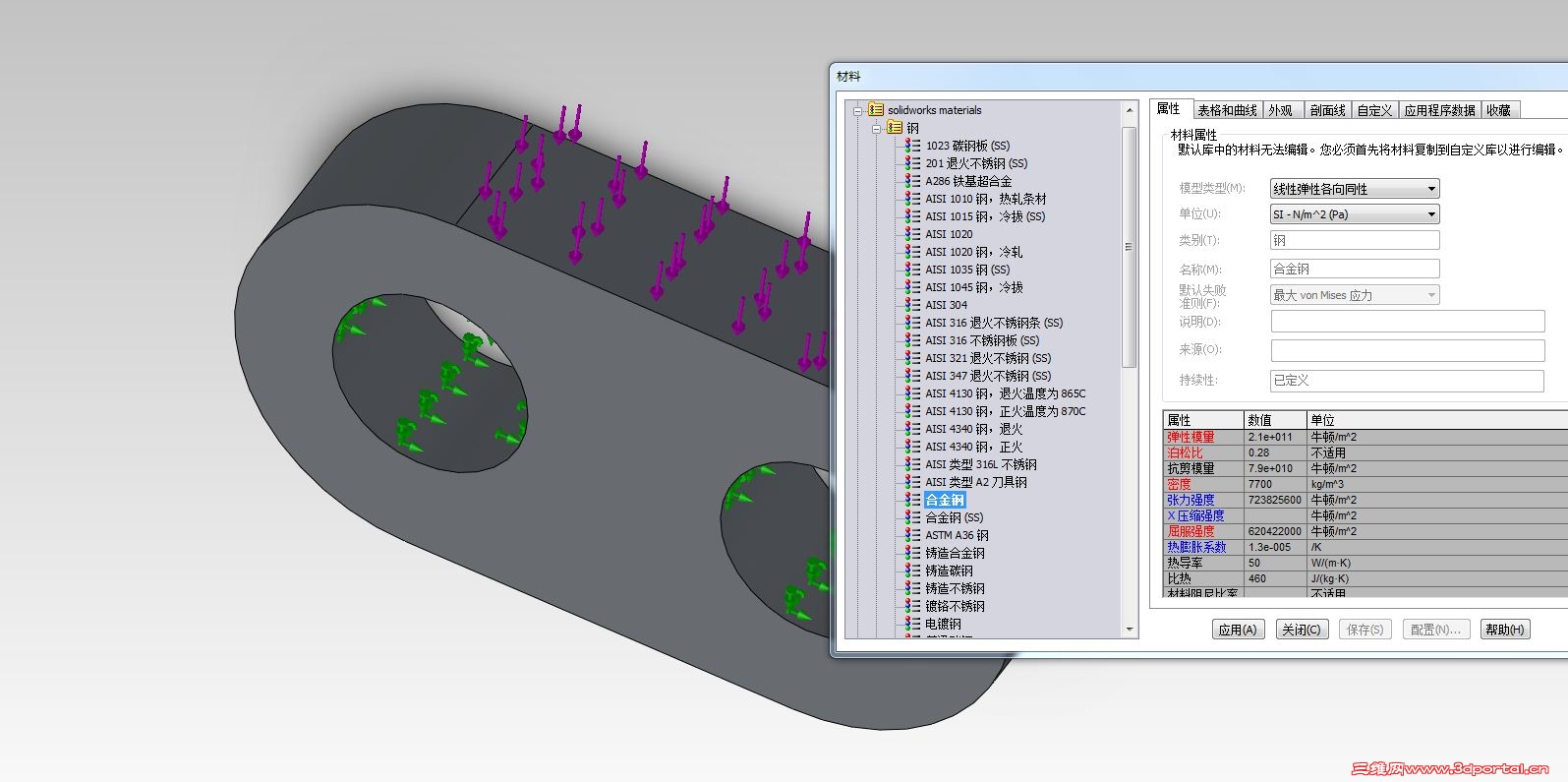
Task: Click the material icon beside AISI 1010 钢，热轧条材
Action: (x=913, y=199)
